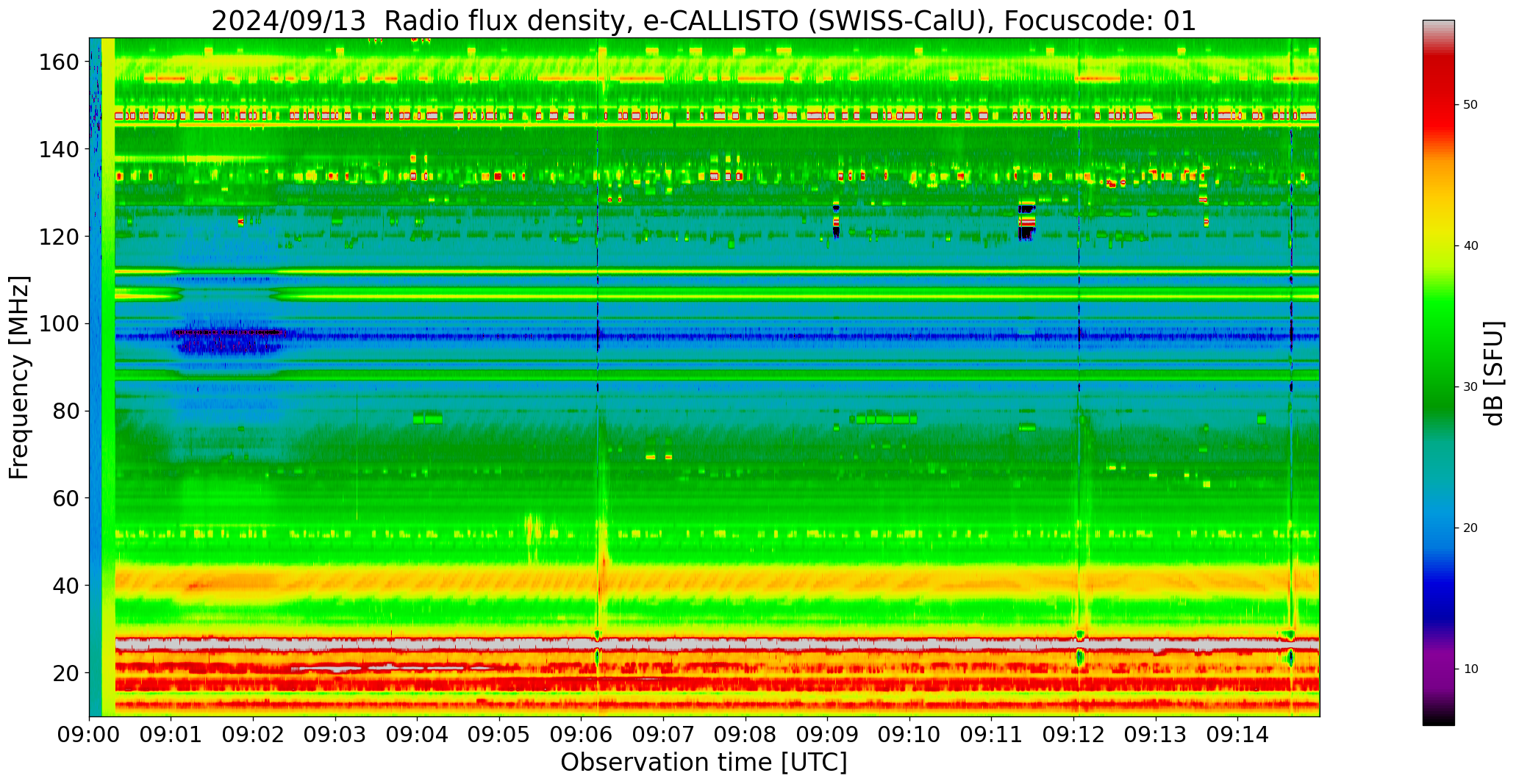Click the colorbar tick label 50
The width and height of the screenshot is (1516, 784).
(1470, 105)
